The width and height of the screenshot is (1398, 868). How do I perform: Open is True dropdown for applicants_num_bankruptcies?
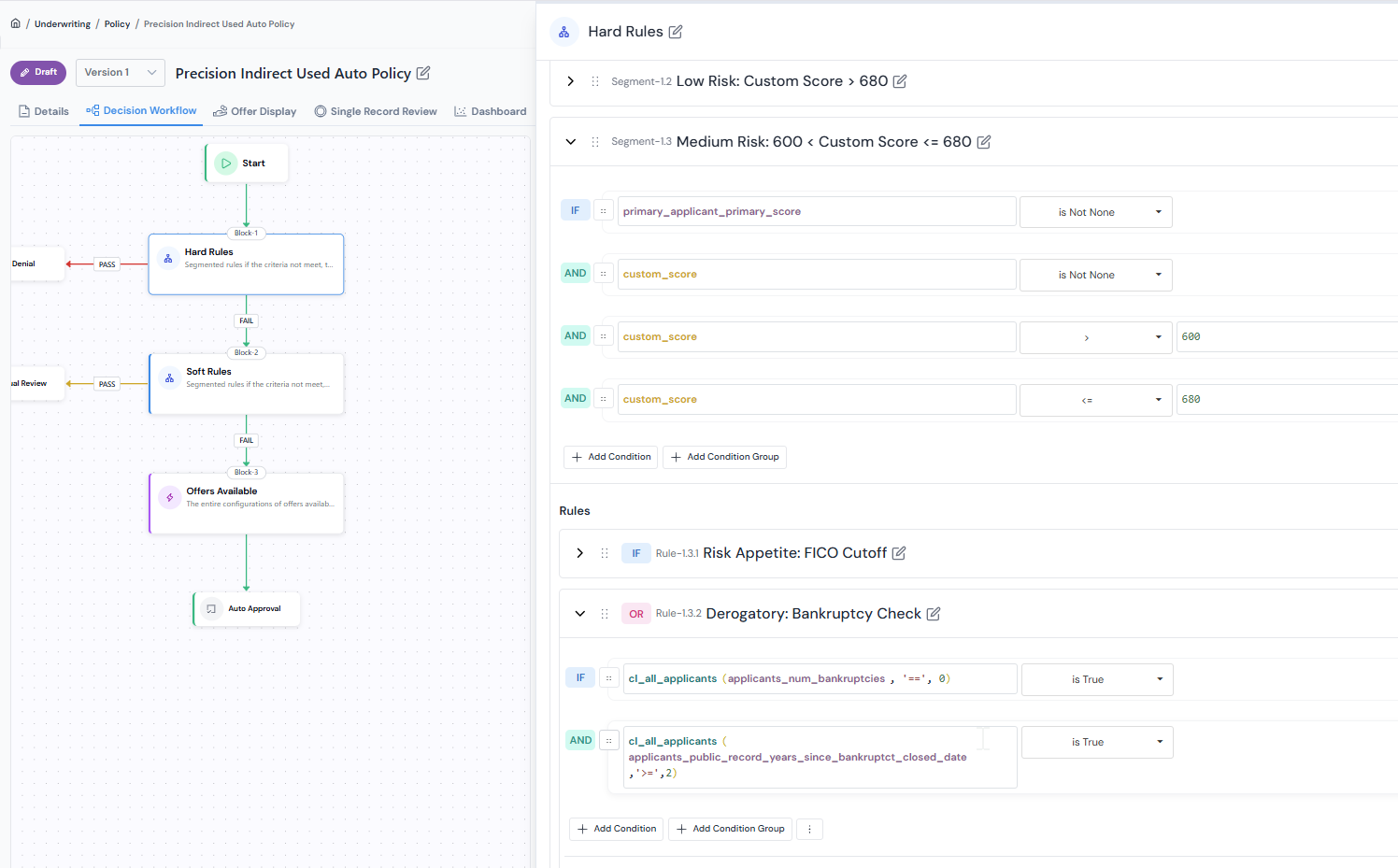[1097, 679]
